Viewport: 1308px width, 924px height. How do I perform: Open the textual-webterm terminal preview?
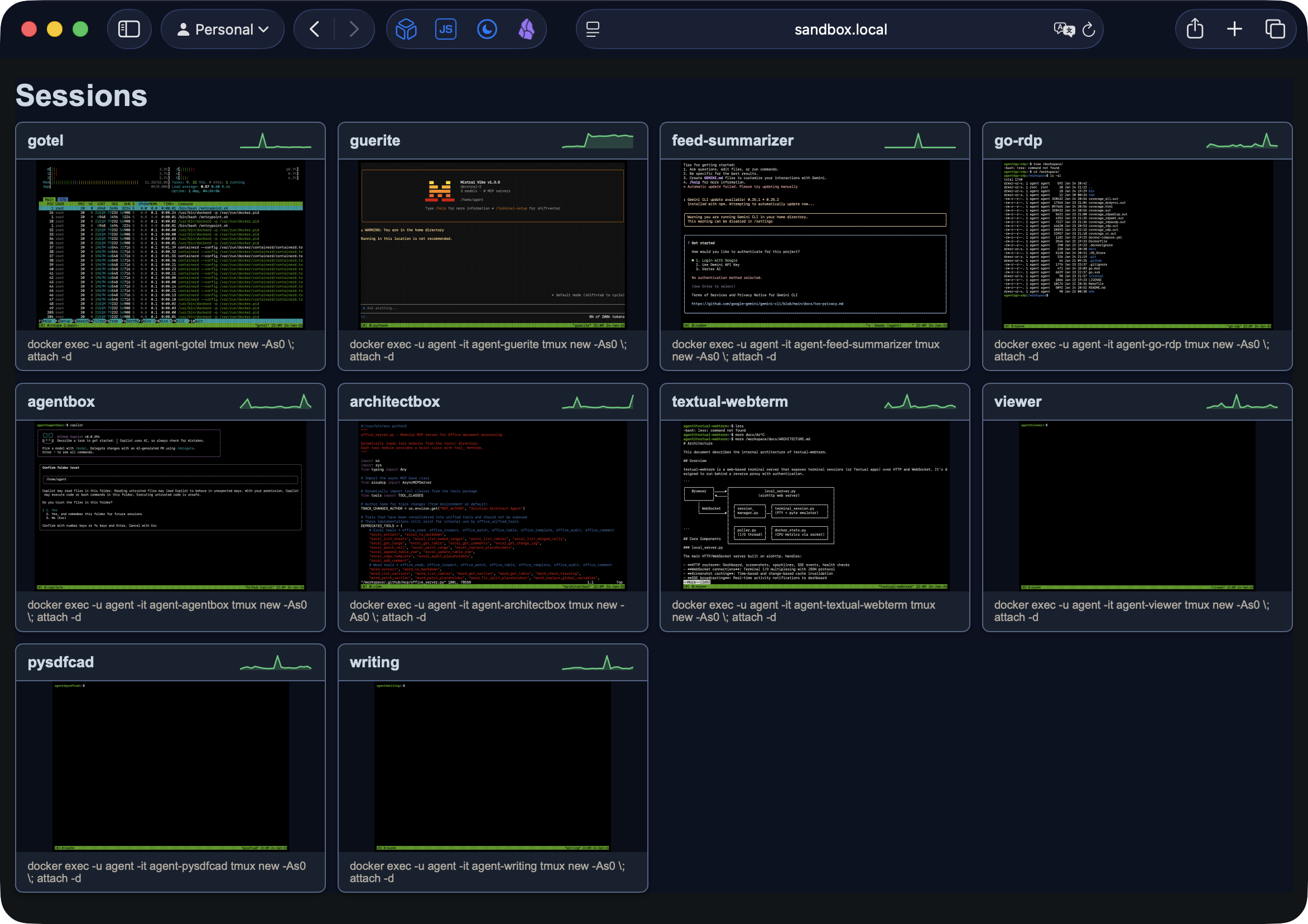[815, 506]
